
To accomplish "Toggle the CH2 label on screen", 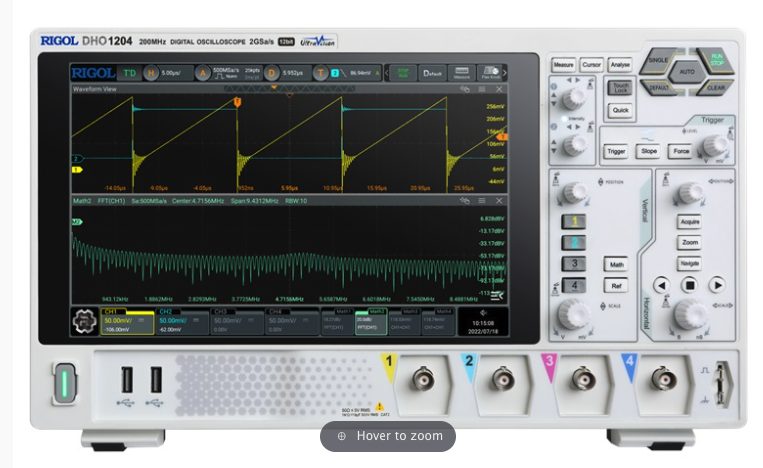I will (166, 312).
